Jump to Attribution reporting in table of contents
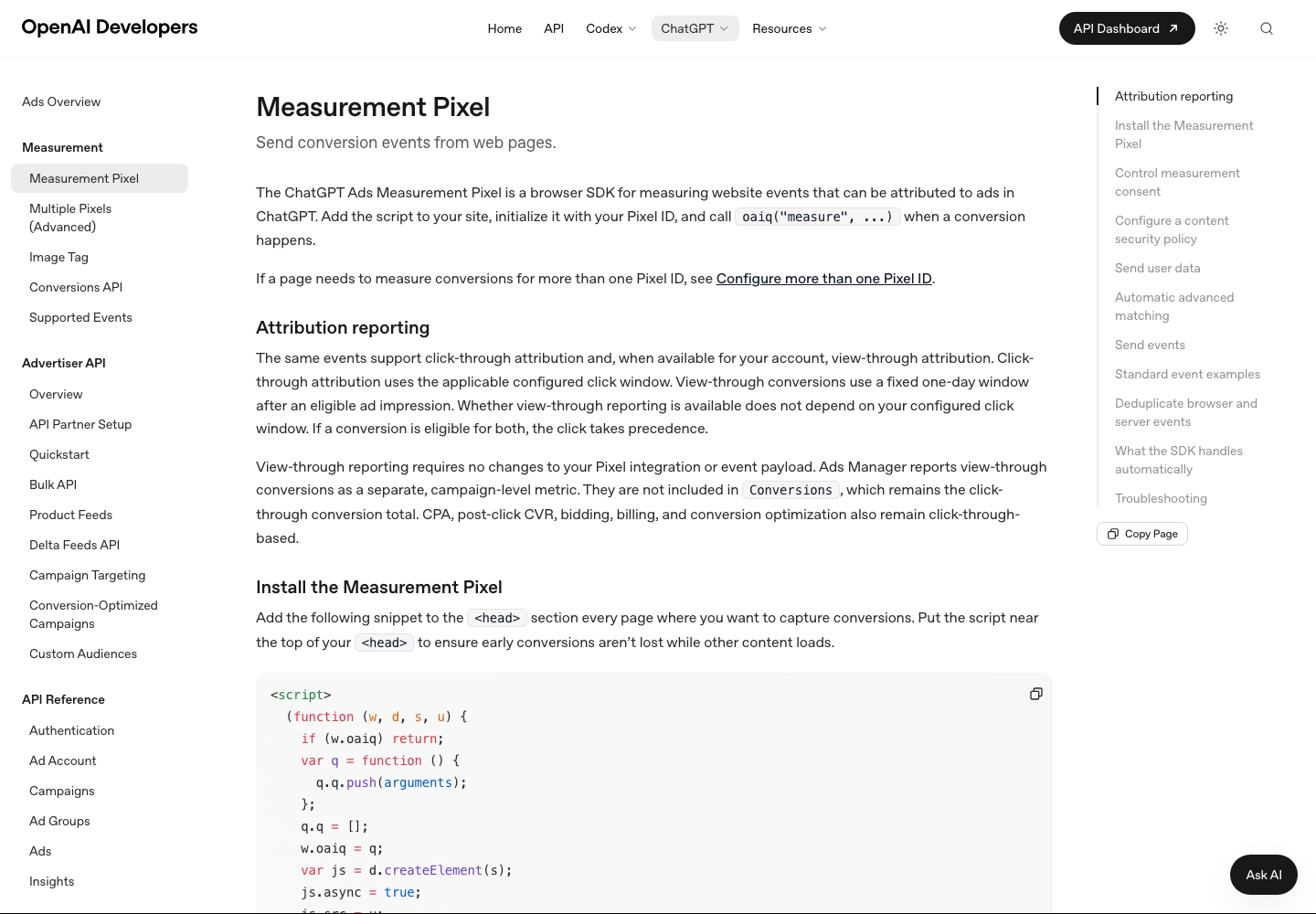This screenshot has height=914, width=1316. click(1173, 96)
